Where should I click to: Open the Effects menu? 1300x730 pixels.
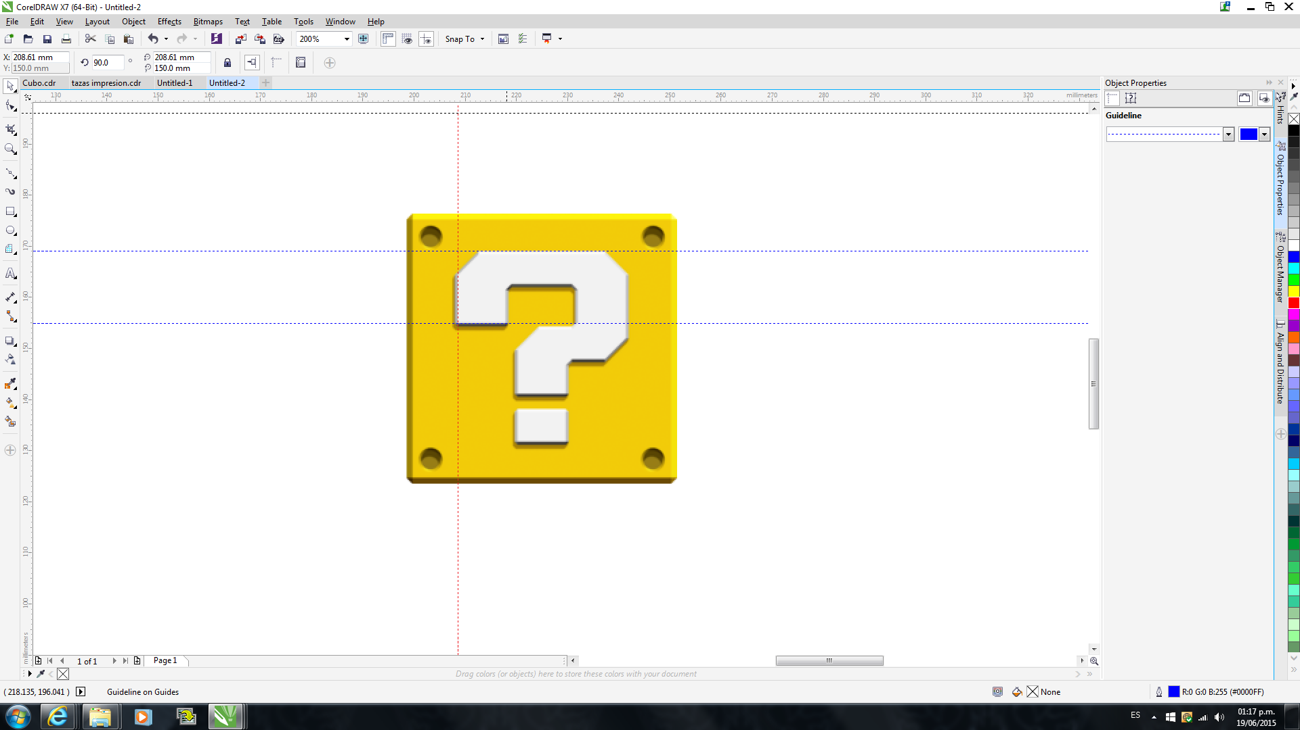coord(169,21)
